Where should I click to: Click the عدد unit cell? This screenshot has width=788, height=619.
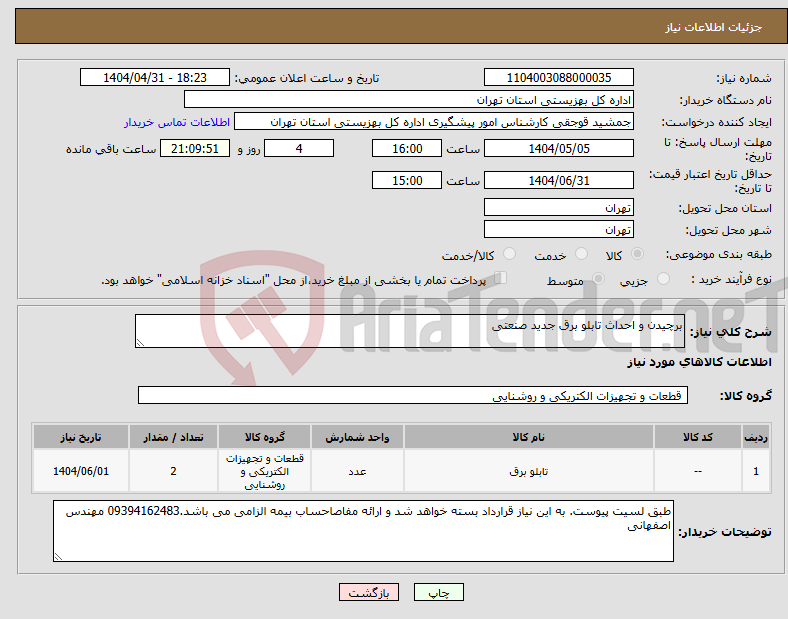357,471
